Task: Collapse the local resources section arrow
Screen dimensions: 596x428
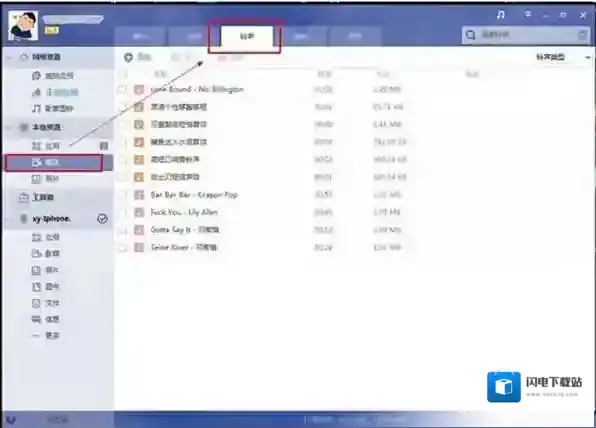Action: point(9,128)
